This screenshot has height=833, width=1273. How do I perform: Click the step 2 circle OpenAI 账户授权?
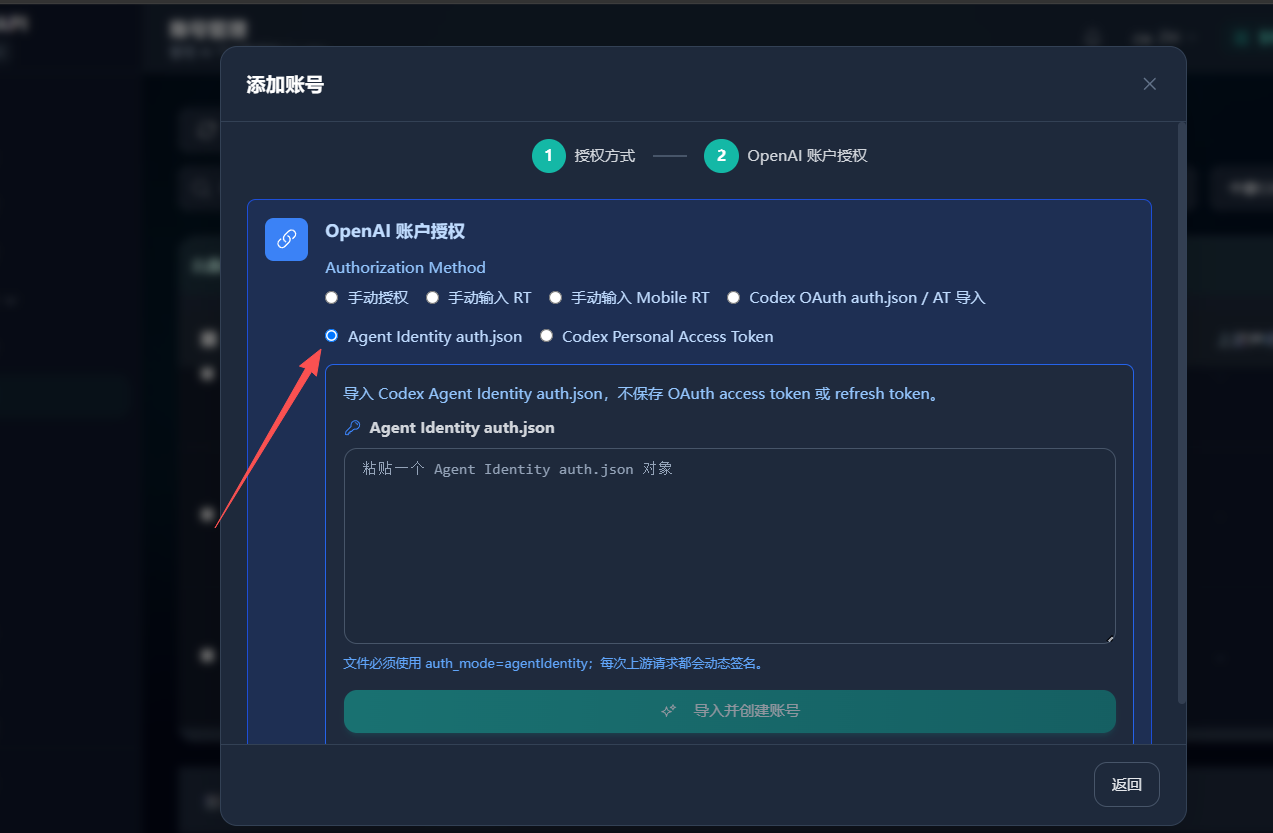pos(721,156)
